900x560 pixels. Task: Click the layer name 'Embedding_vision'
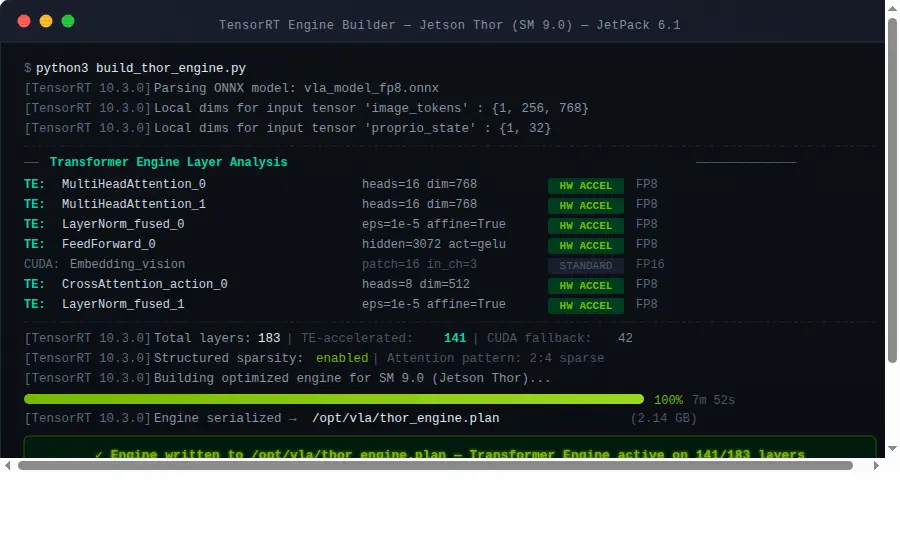point(127,265)
